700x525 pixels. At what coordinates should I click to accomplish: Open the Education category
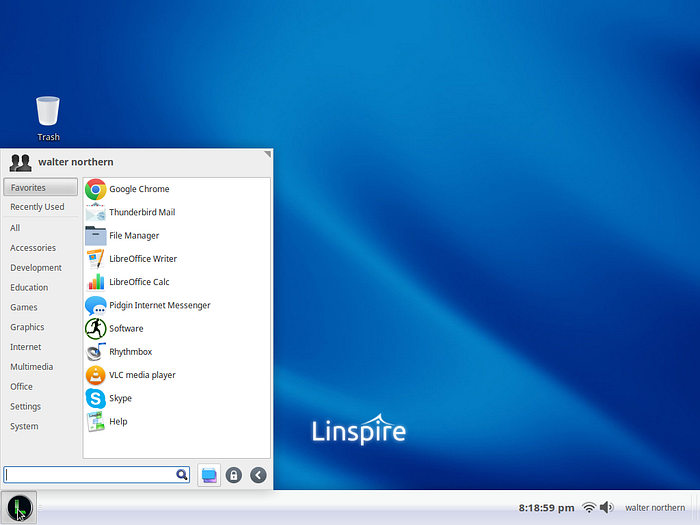click(x=41, y=288)
